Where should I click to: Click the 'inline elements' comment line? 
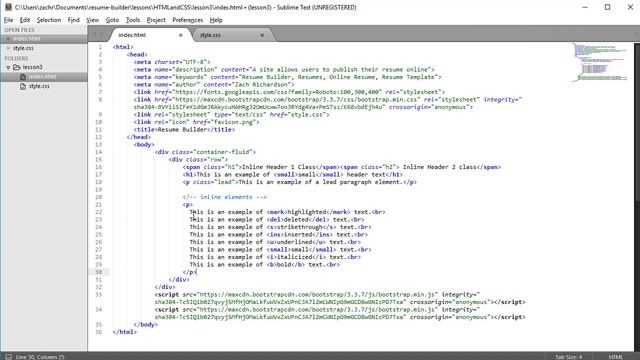click(x=224, y=197)
